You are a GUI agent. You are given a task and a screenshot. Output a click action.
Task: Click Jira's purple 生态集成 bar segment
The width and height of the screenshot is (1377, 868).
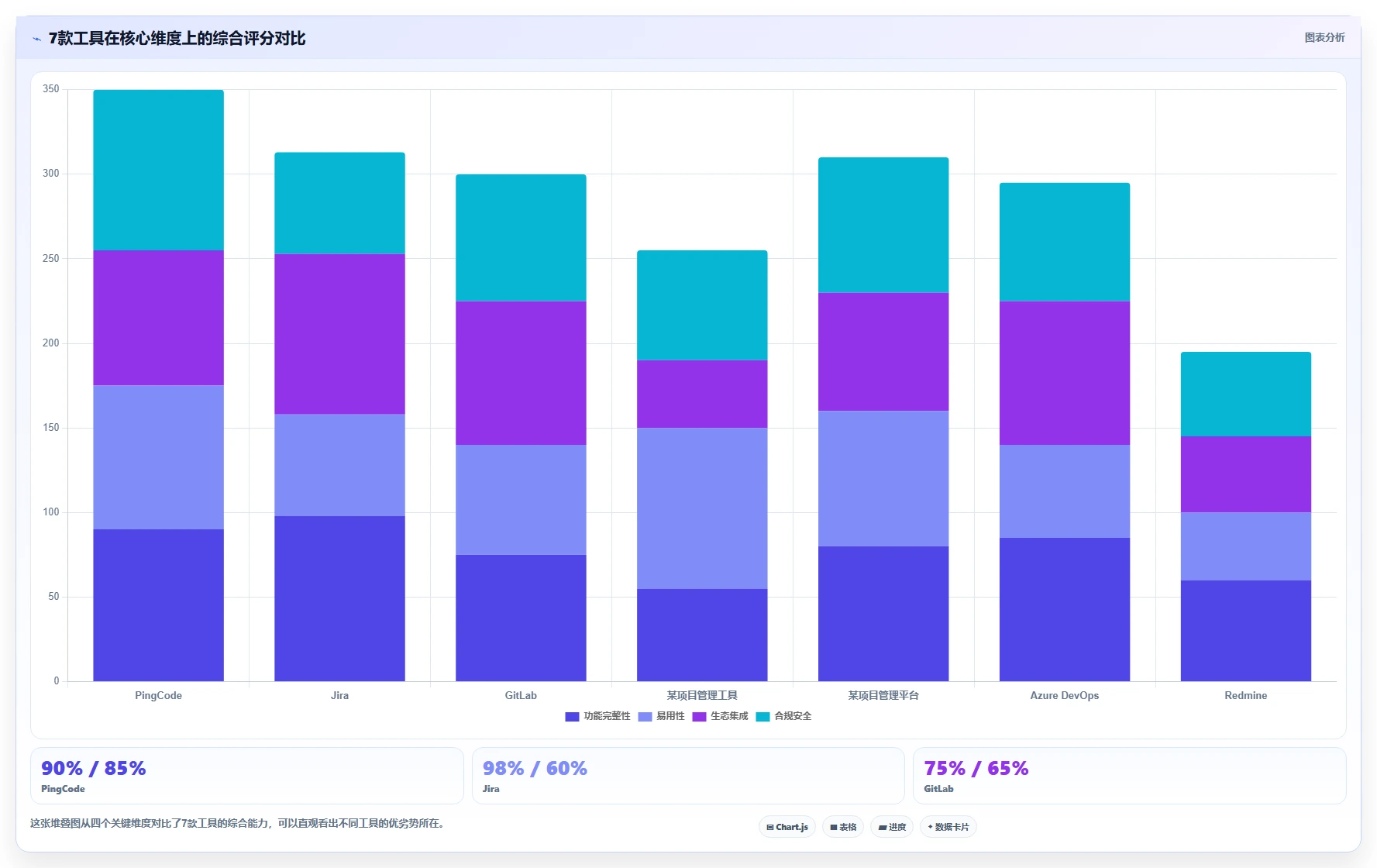coord(340,334)
